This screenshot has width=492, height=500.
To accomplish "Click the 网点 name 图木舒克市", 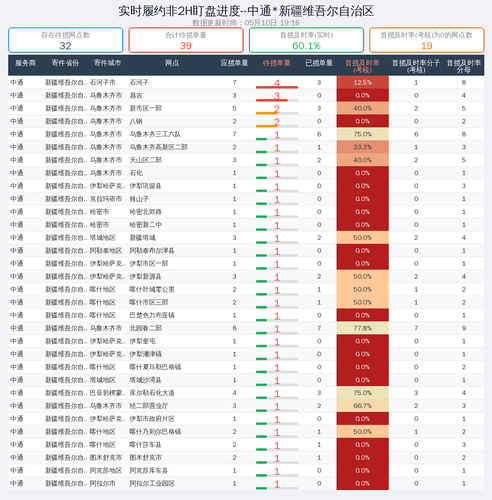I will pos(146,457).
